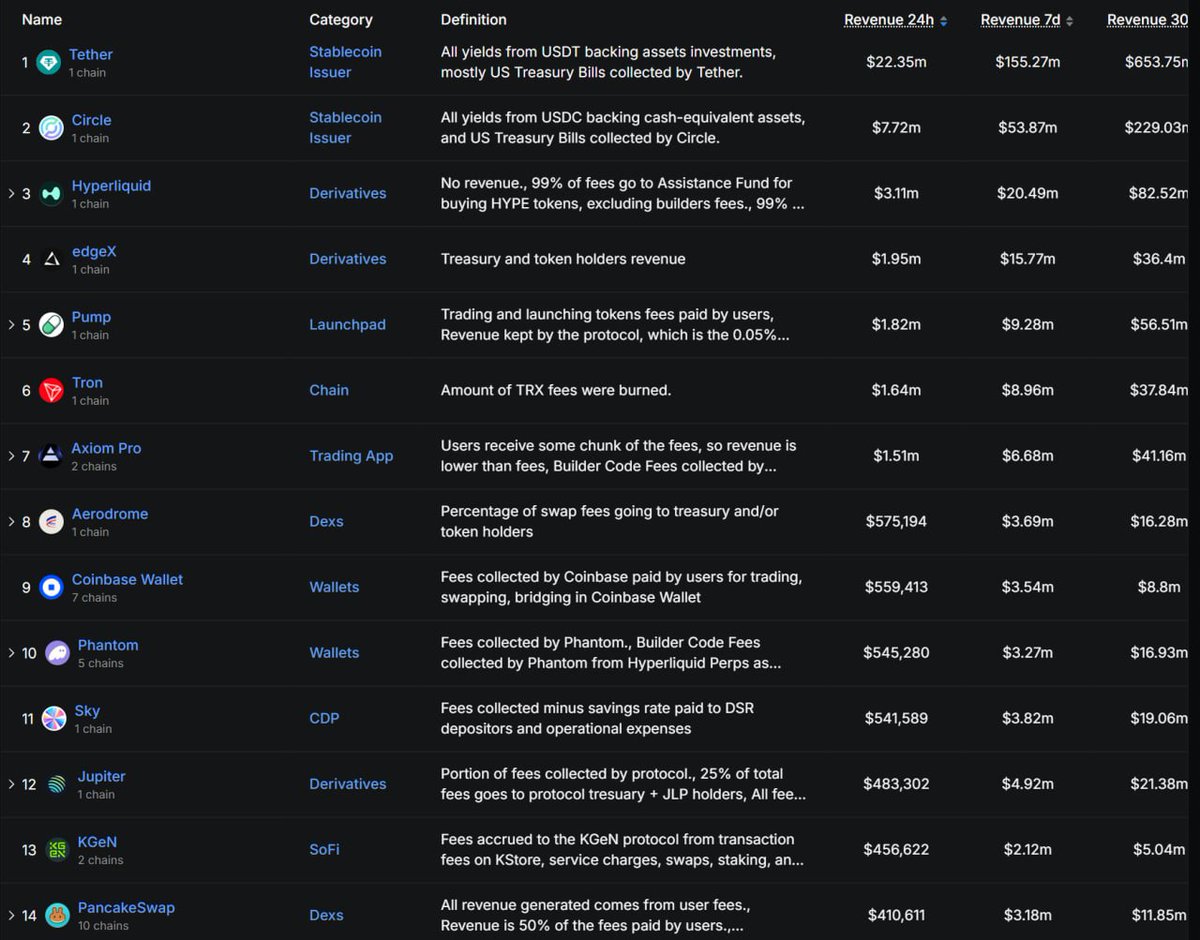Viewport: 1200px width, 940px height.
Task: Sort by Revenue 7d column
Action: [1027, 20]
